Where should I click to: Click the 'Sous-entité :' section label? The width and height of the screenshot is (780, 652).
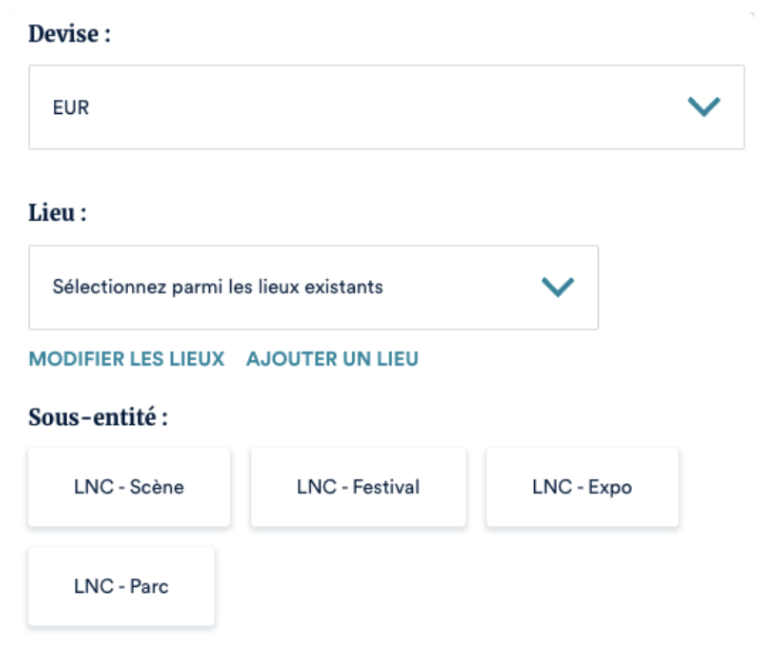click(x=98, y=417)
